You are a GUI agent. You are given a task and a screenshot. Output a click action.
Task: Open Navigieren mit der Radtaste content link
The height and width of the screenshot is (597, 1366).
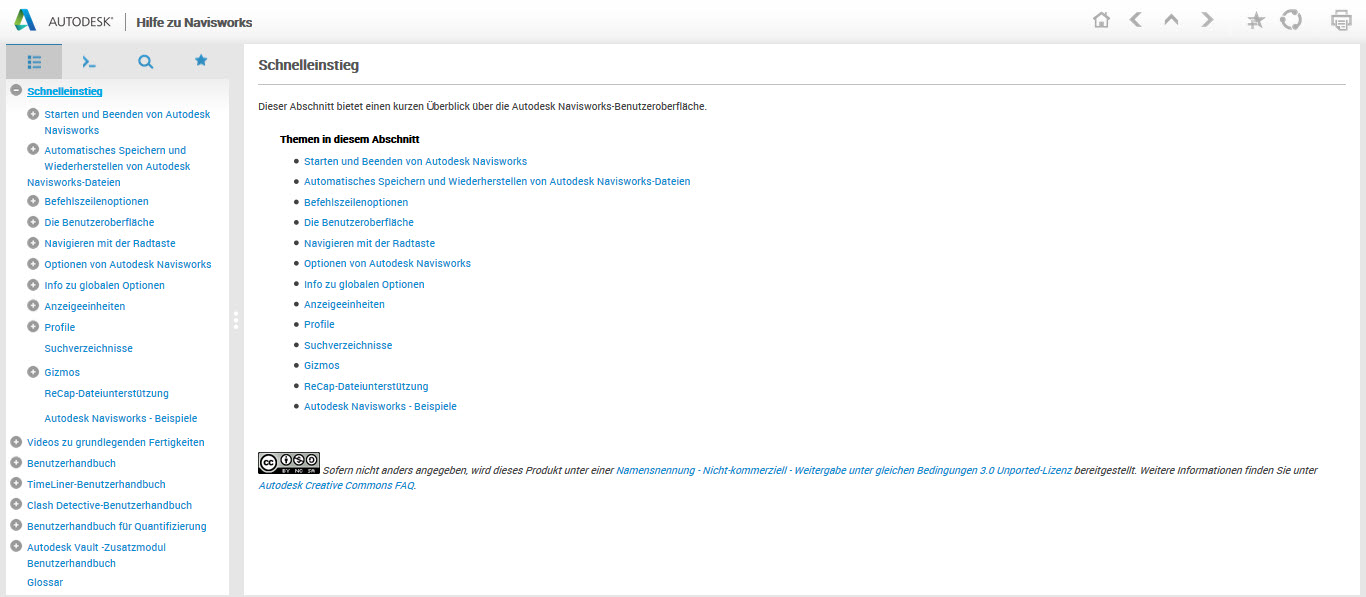[x=369, y=243]
